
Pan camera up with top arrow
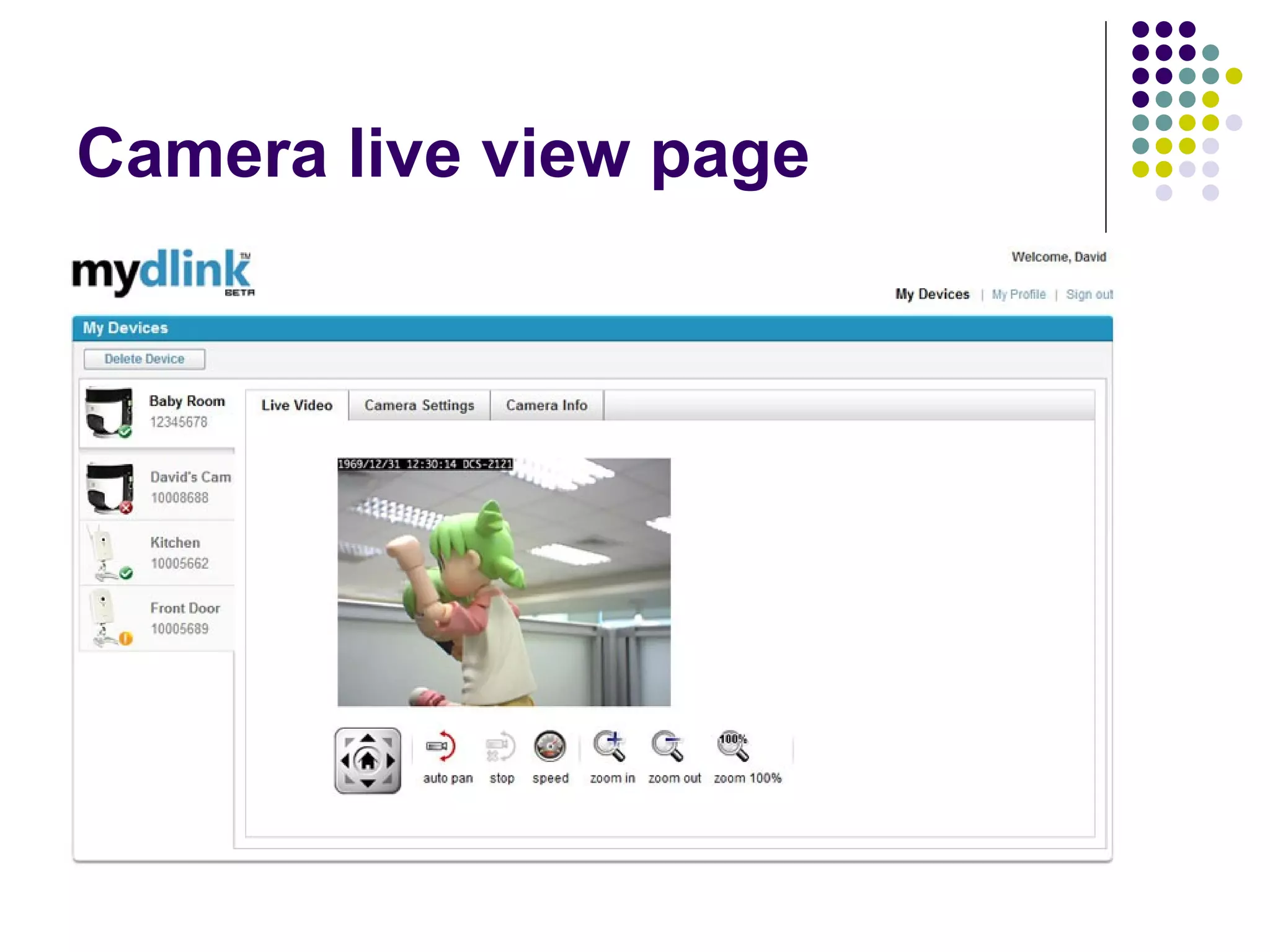368,738
